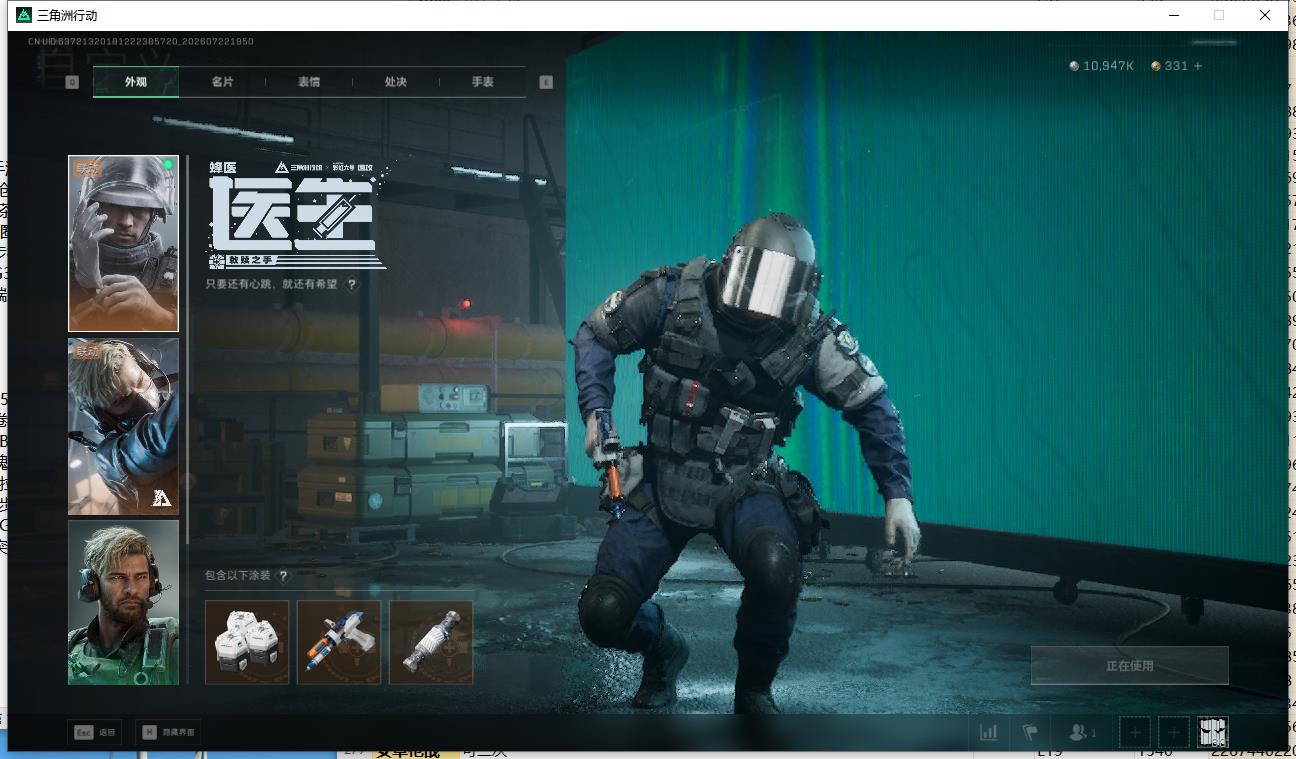Click the first empty teammate plus slot
The image size is (1296, 759).
(1135, 733)
